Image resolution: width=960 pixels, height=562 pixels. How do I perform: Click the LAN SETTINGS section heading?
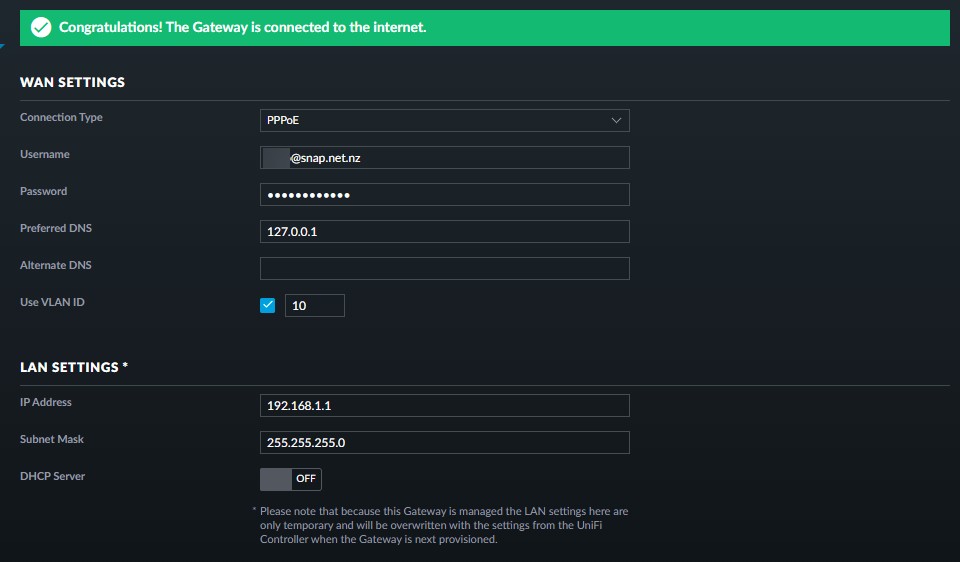74,367
